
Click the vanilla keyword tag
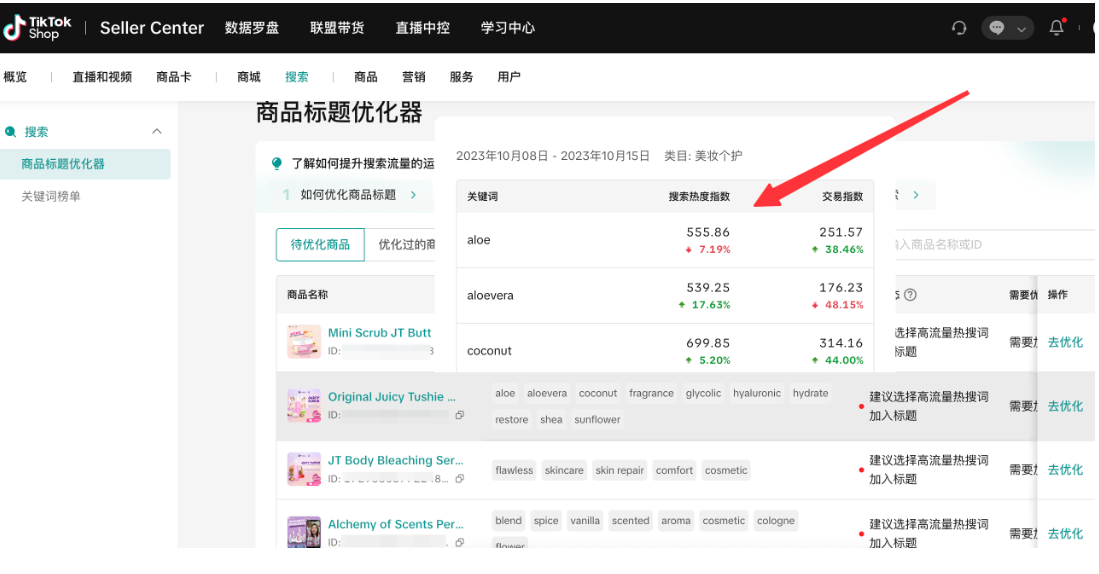click(x=585, y=521)
